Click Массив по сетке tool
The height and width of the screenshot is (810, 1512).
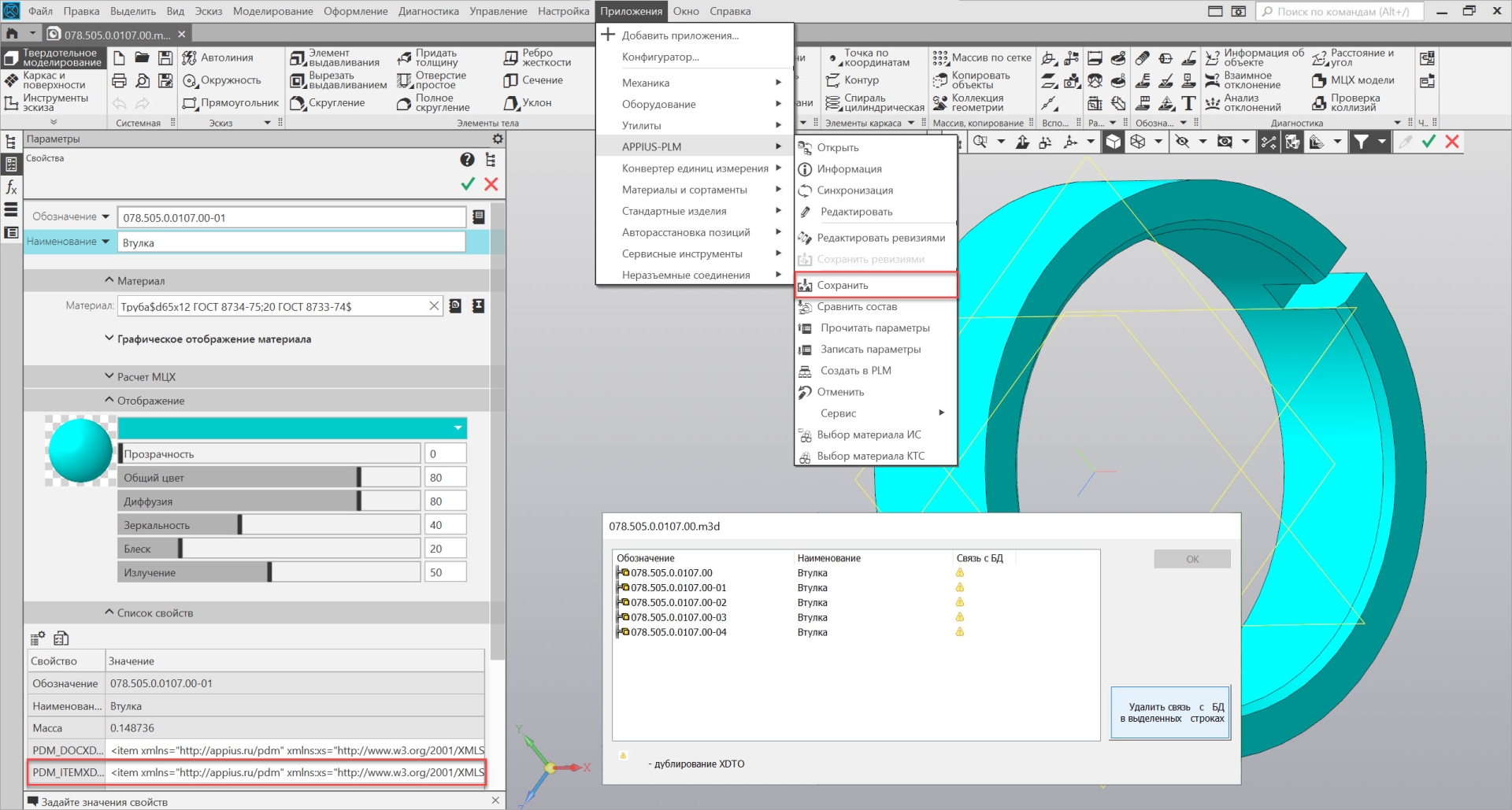[x=982, y=57]
